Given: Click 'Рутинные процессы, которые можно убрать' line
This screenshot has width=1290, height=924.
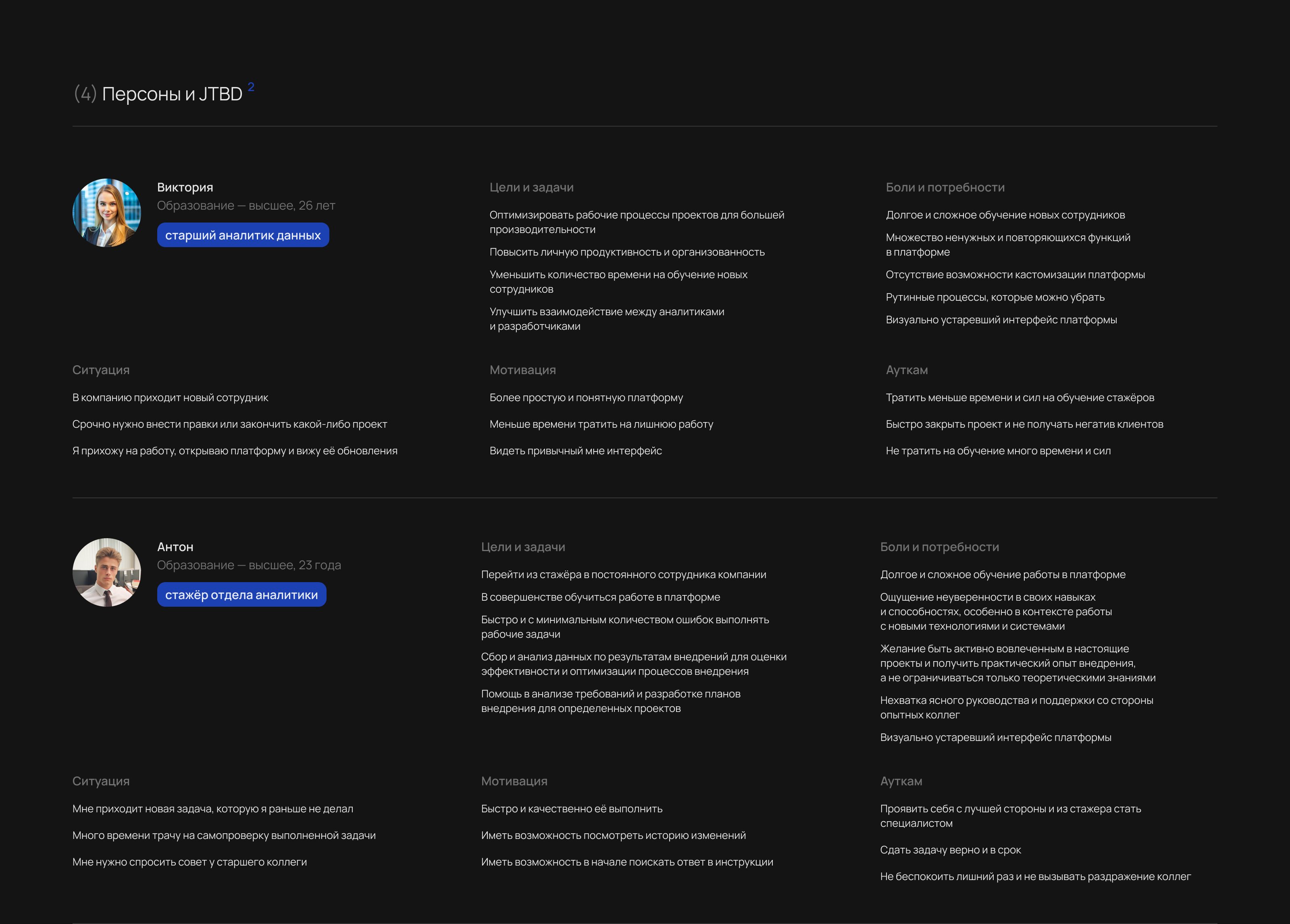Looking at the screenshot, I should coord(995,297).
